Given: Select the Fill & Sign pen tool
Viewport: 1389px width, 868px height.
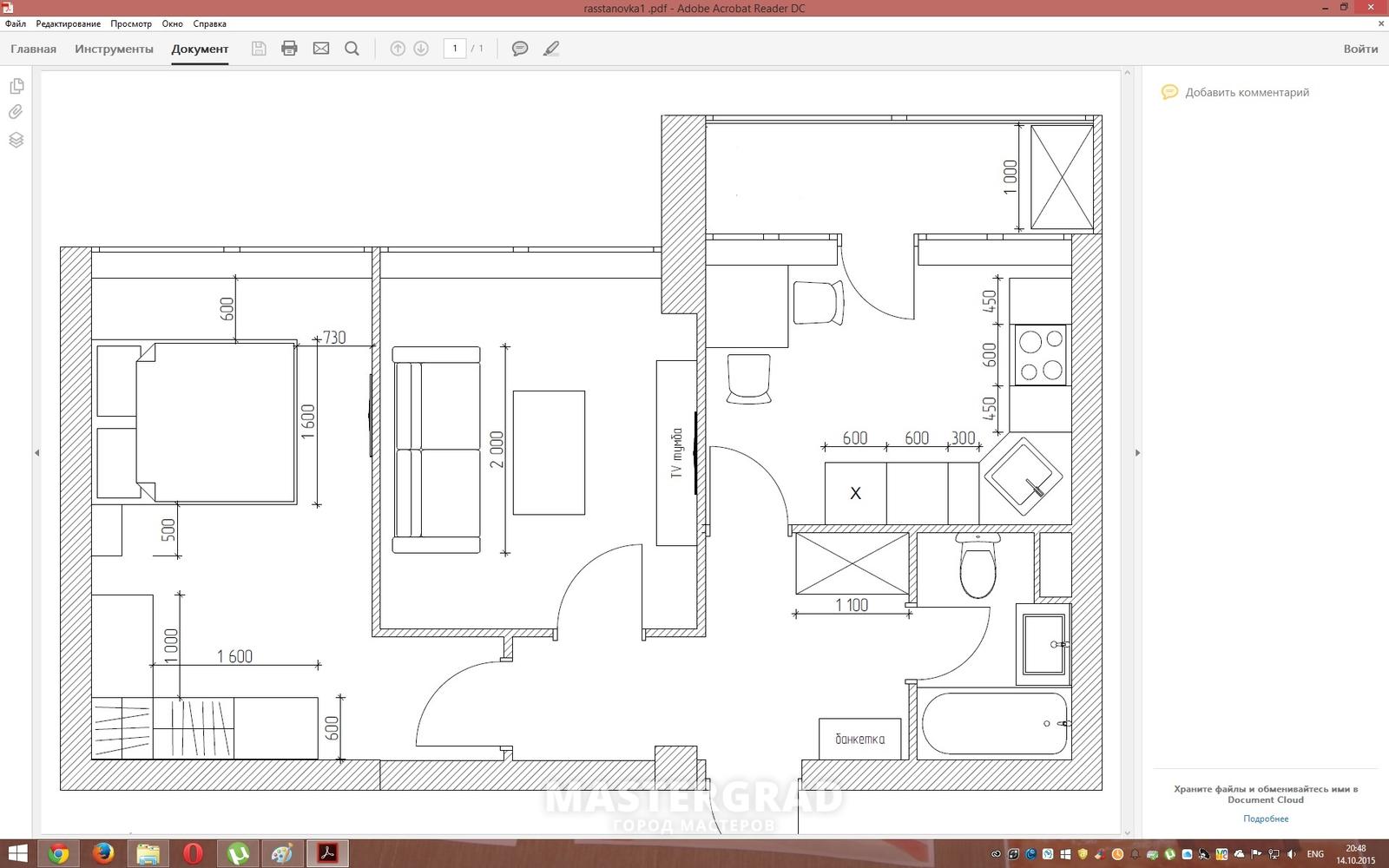Looking at the screenshot, I should [x=551, y=49].
